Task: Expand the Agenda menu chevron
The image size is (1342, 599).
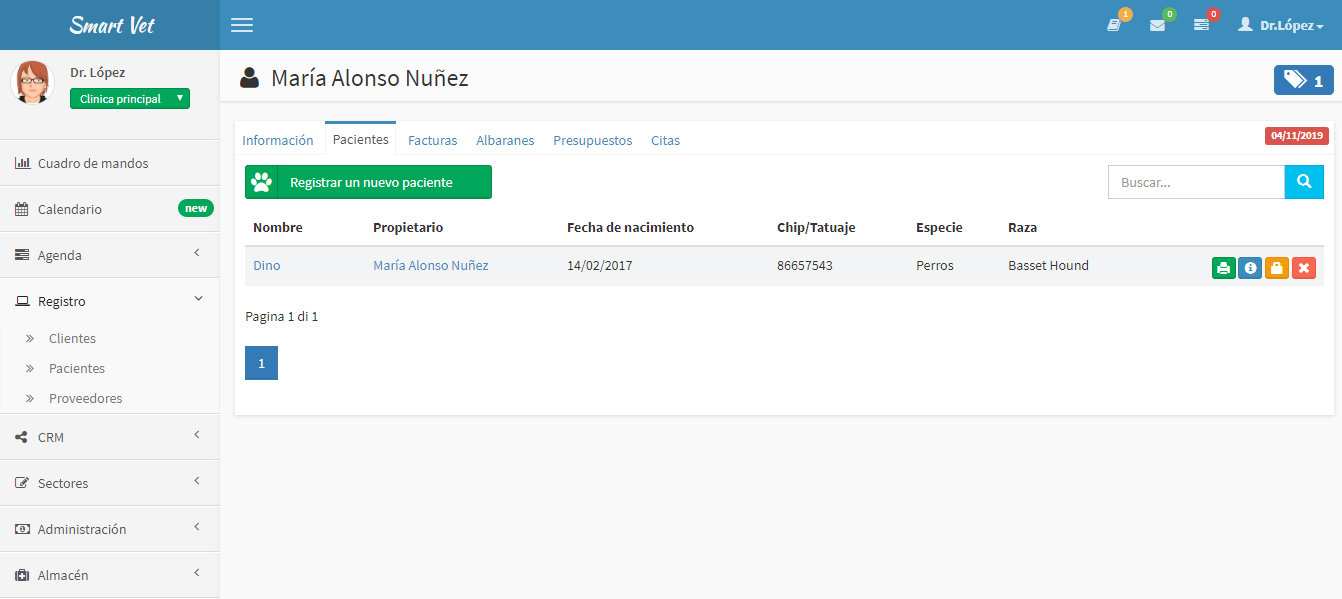Action: click(197, 253)
